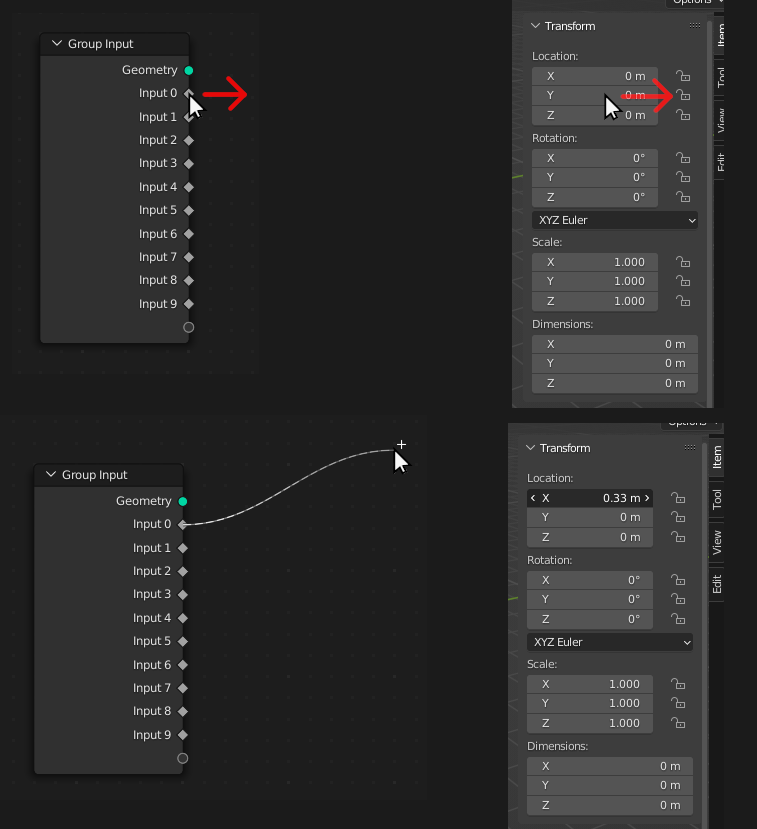Lock Location Y in the lower Transform panel
This screenshot has width=757, height=829.
[678, 517]
